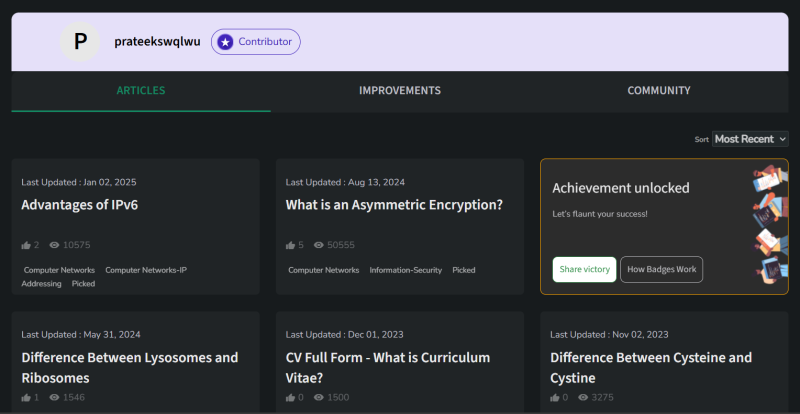Click thumbs-up on CV Full Form article
The image size is (800, 414).
click(290, 398)
